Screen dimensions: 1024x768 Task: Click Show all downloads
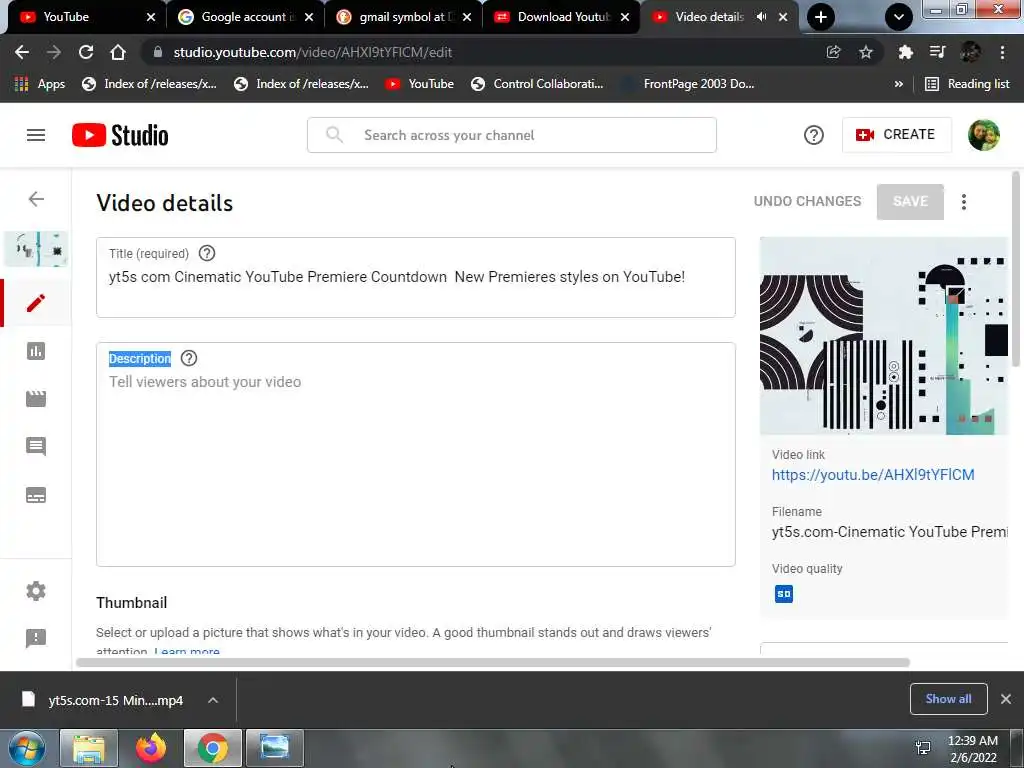tap(948, 699)
